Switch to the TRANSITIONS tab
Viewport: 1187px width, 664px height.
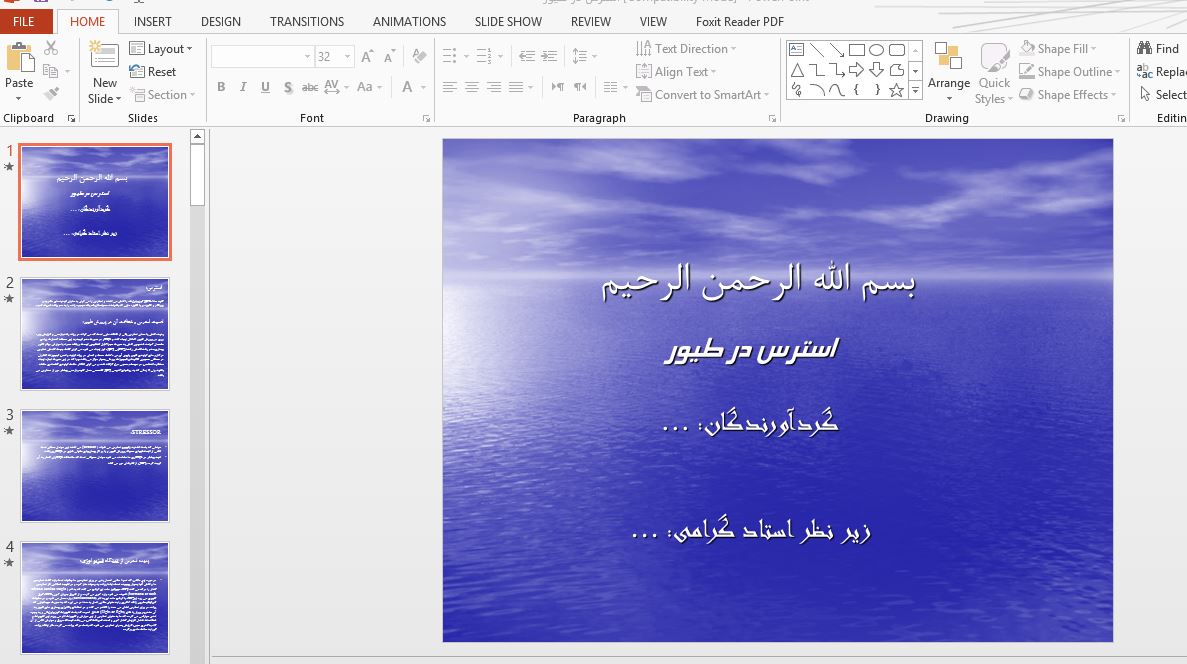pyautogui.click(x=307, y=22)
